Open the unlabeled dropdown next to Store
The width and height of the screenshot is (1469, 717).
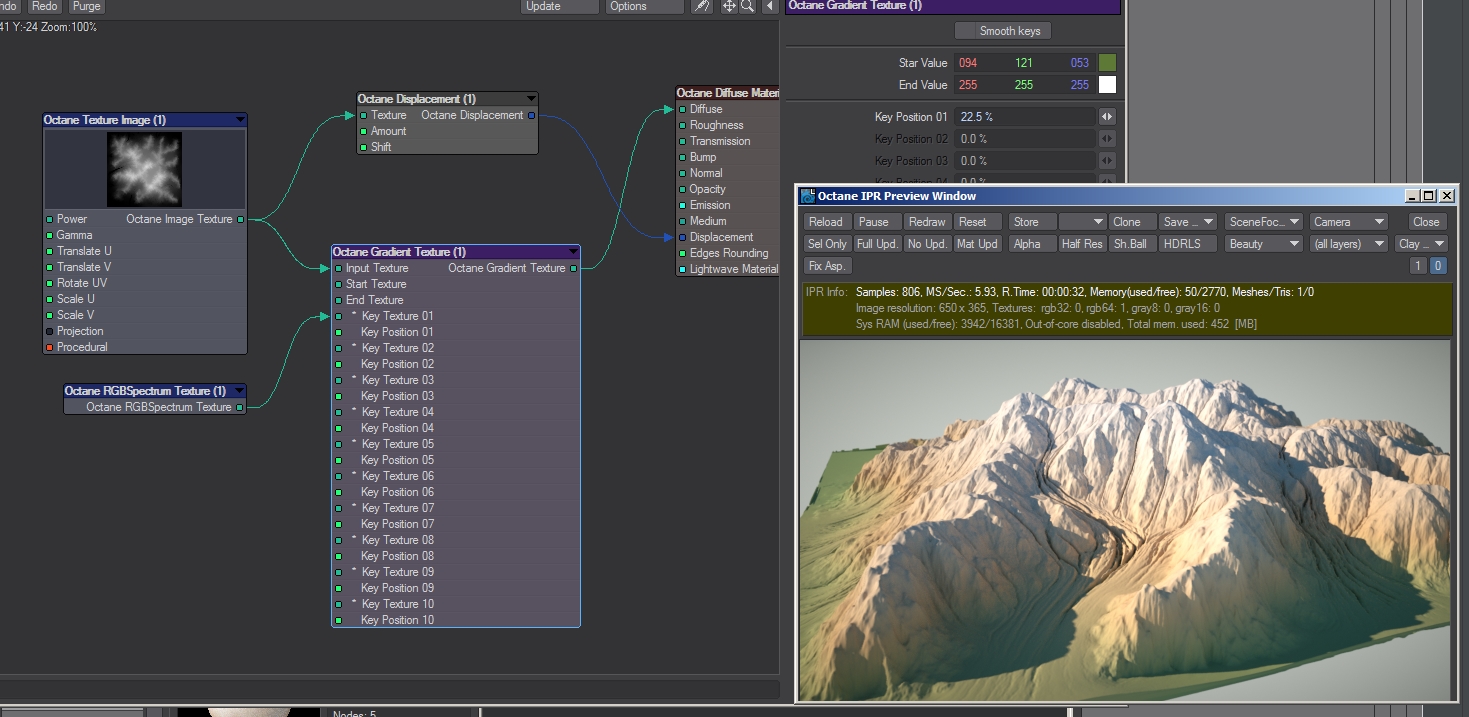click(1082, 222)
